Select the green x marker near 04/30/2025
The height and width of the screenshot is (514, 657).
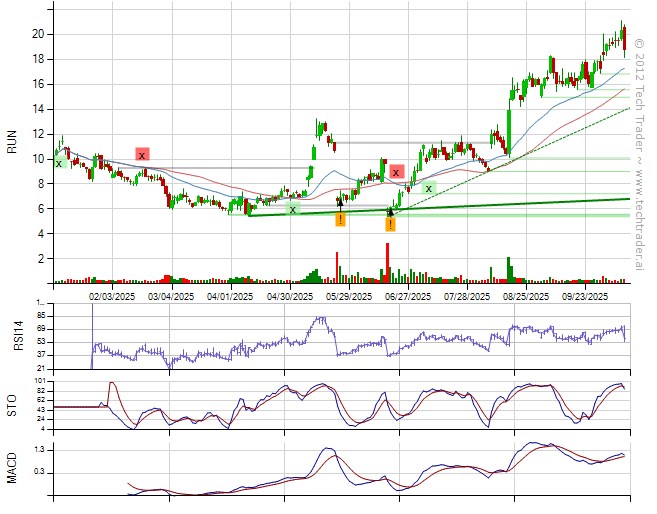[x=292, y=209]
